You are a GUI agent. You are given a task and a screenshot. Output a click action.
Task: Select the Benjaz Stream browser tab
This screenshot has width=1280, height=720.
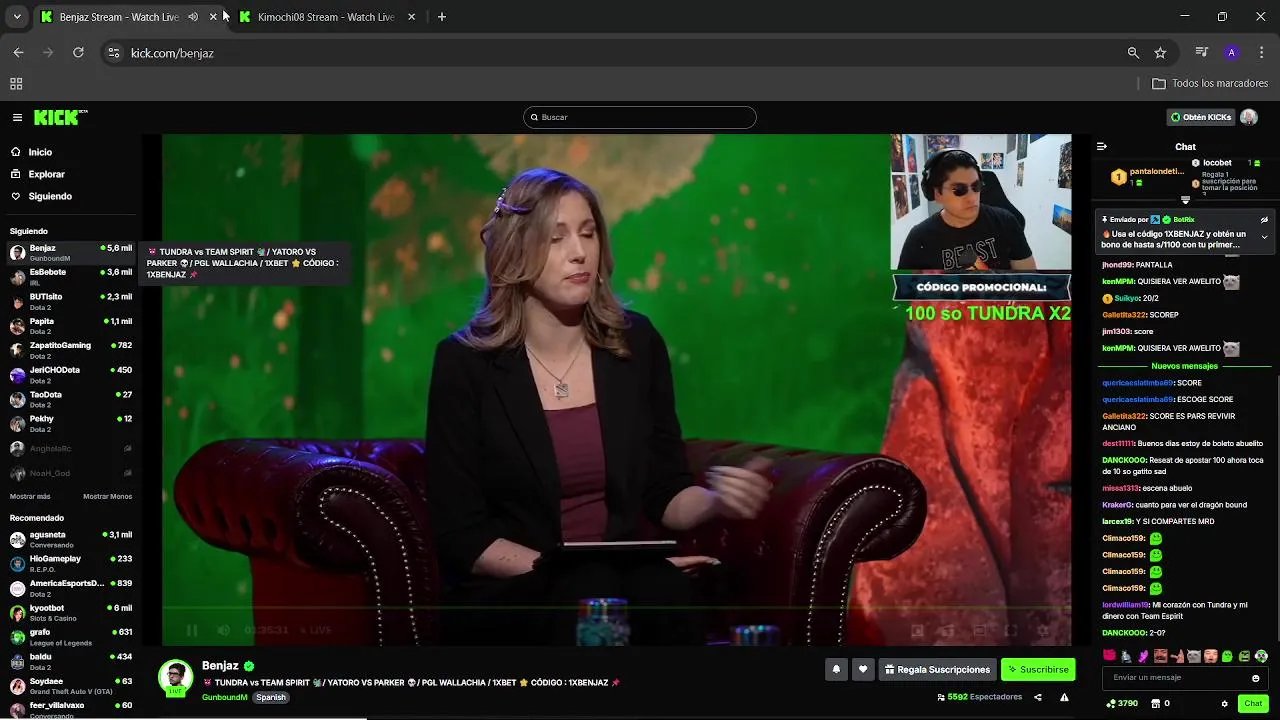(118, 17)
